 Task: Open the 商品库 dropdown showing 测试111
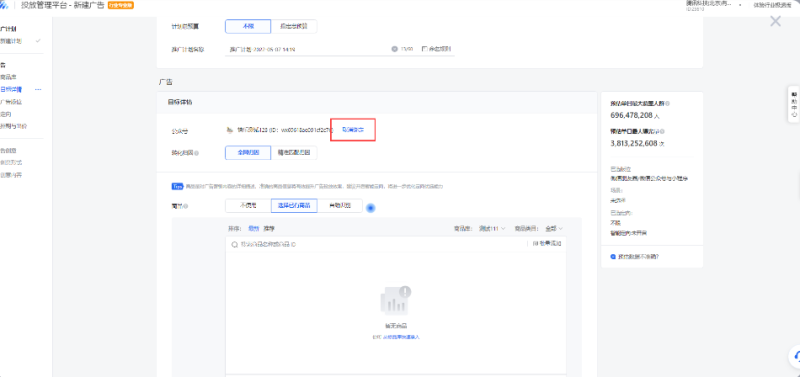pyautogui.click(x=492, y=229)
